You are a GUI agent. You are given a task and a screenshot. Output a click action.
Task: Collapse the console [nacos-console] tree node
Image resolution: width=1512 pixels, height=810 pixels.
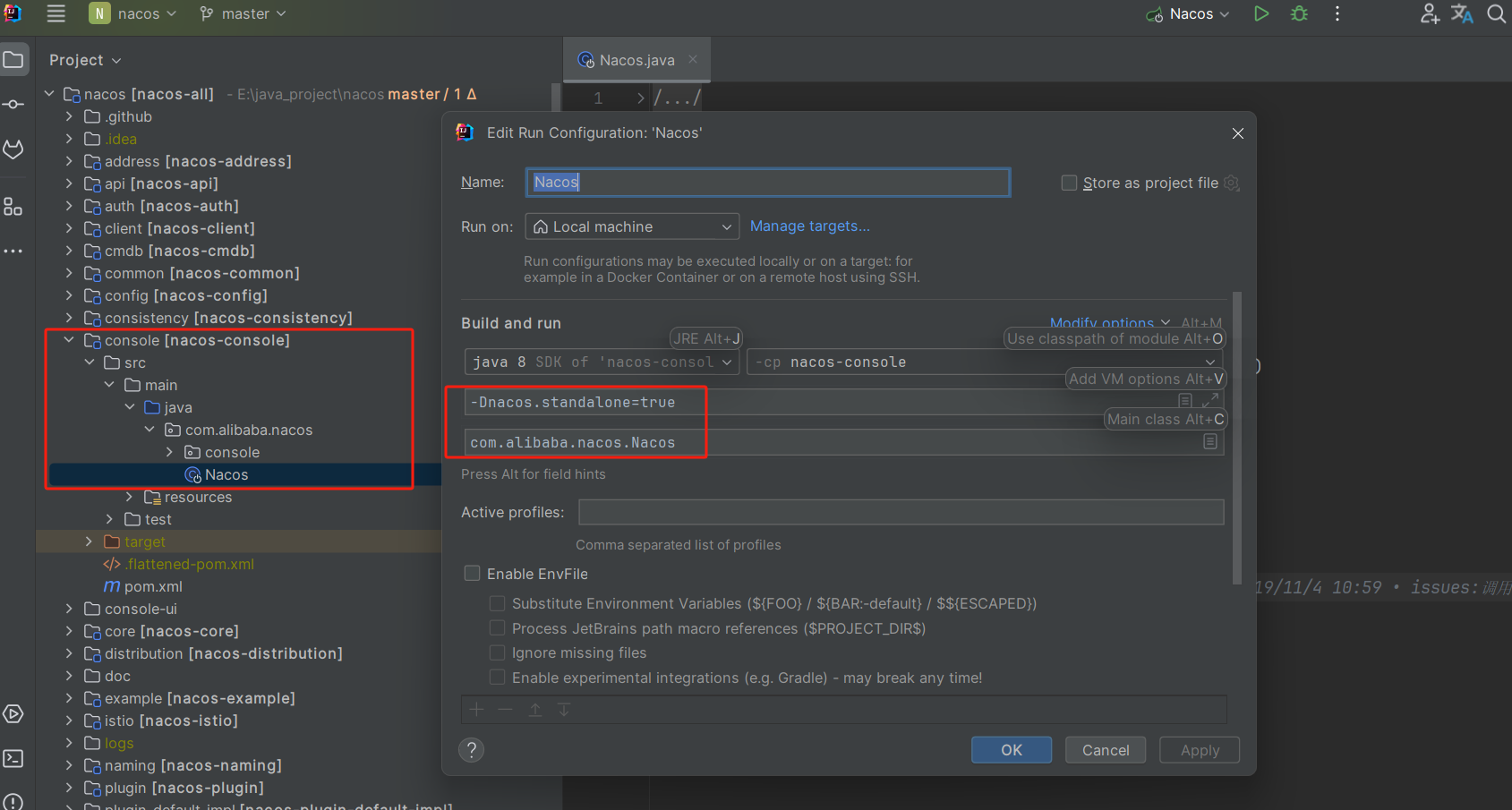(x=69, y=340)
